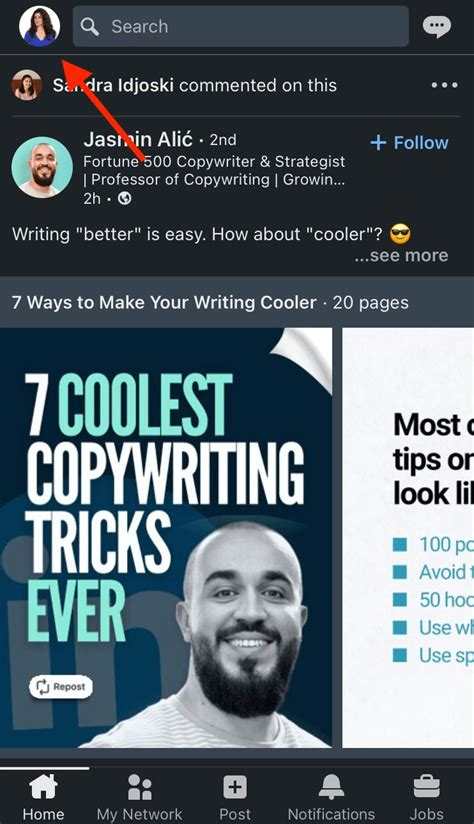Expand post text with see more

401,255
